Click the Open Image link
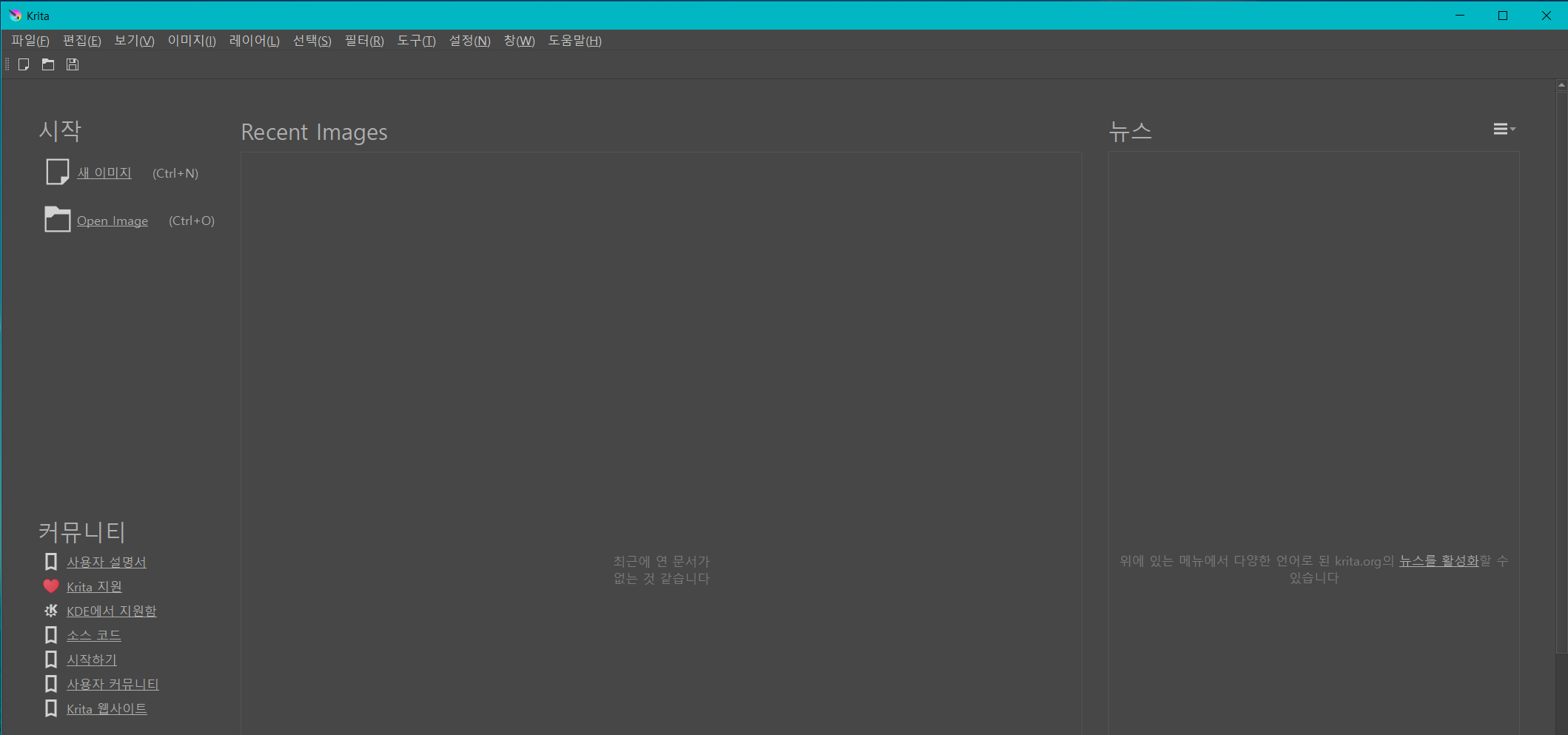This screenshot has height=735, width=1568. 113,221
